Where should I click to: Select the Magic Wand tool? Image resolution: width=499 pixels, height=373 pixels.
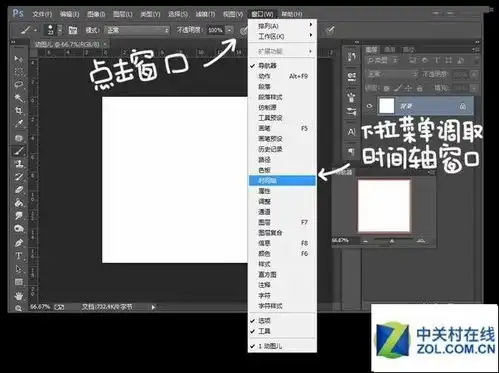[x=18, y=98]
